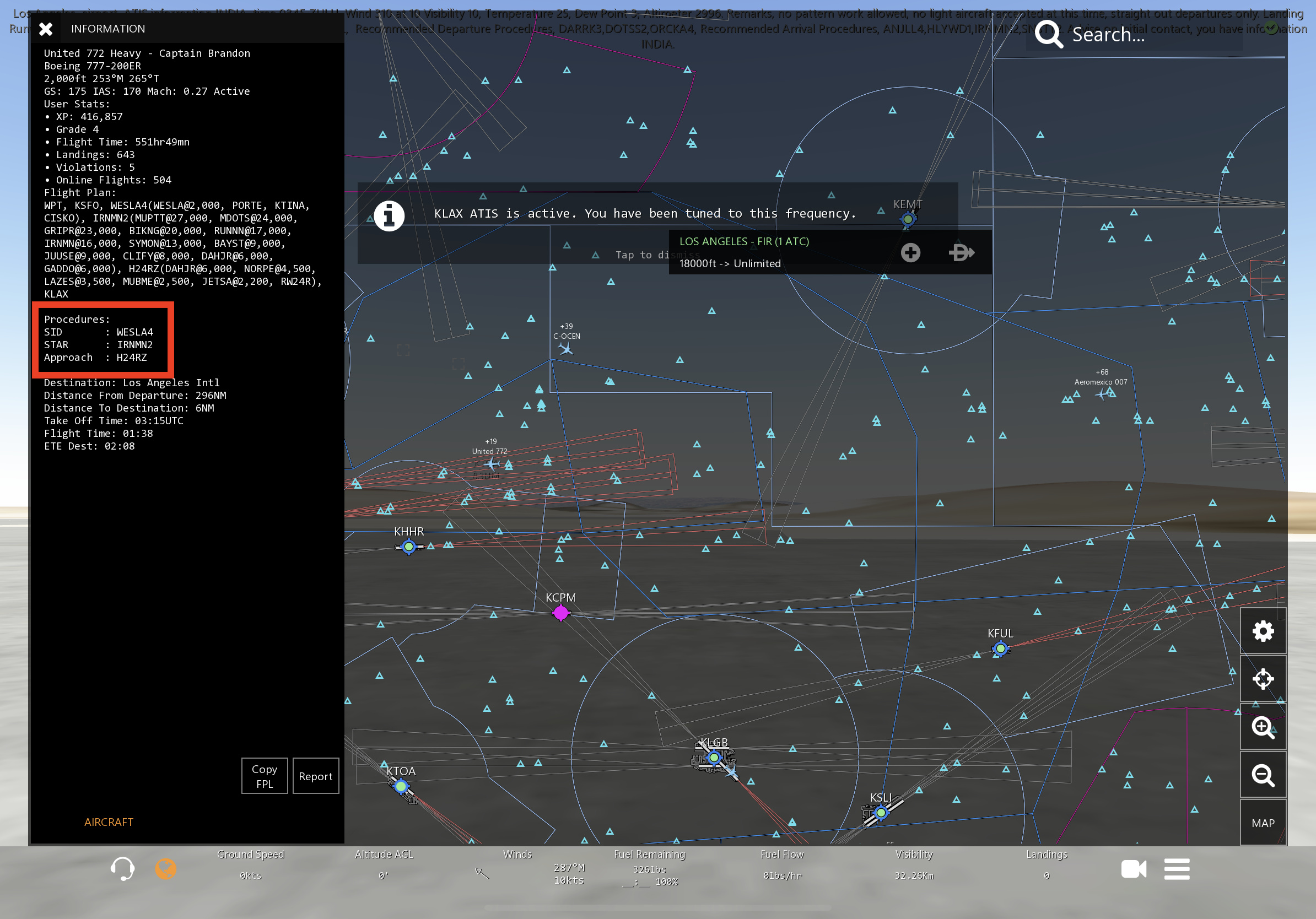This screenshot has height=919, width=1316.
Task: Click the Report button
Action: (315, 776)
